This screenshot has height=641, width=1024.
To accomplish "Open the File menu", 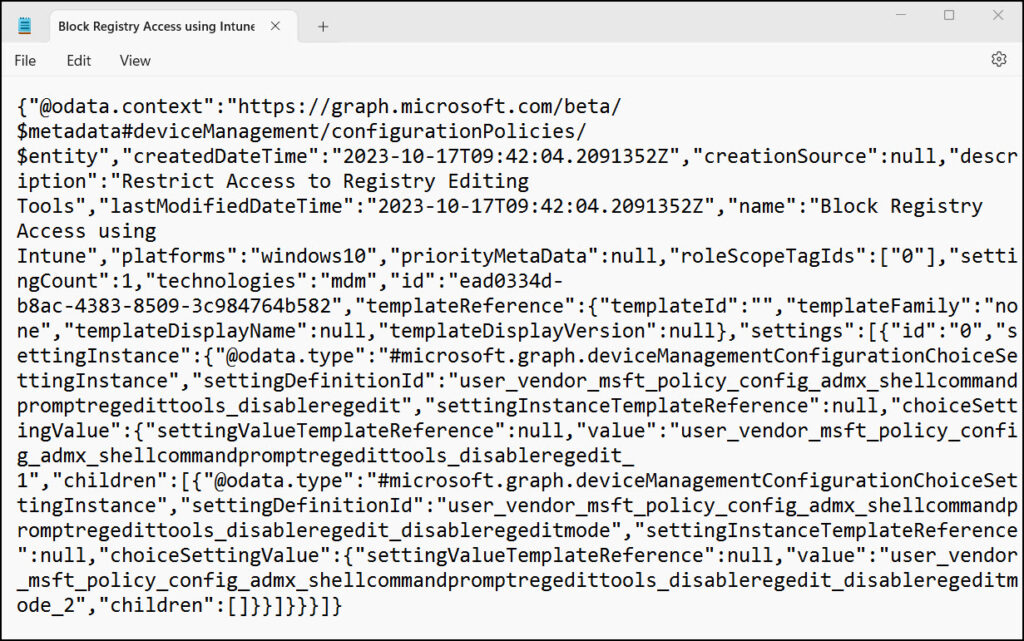I will pyautogui.click(x=25, y=61).
